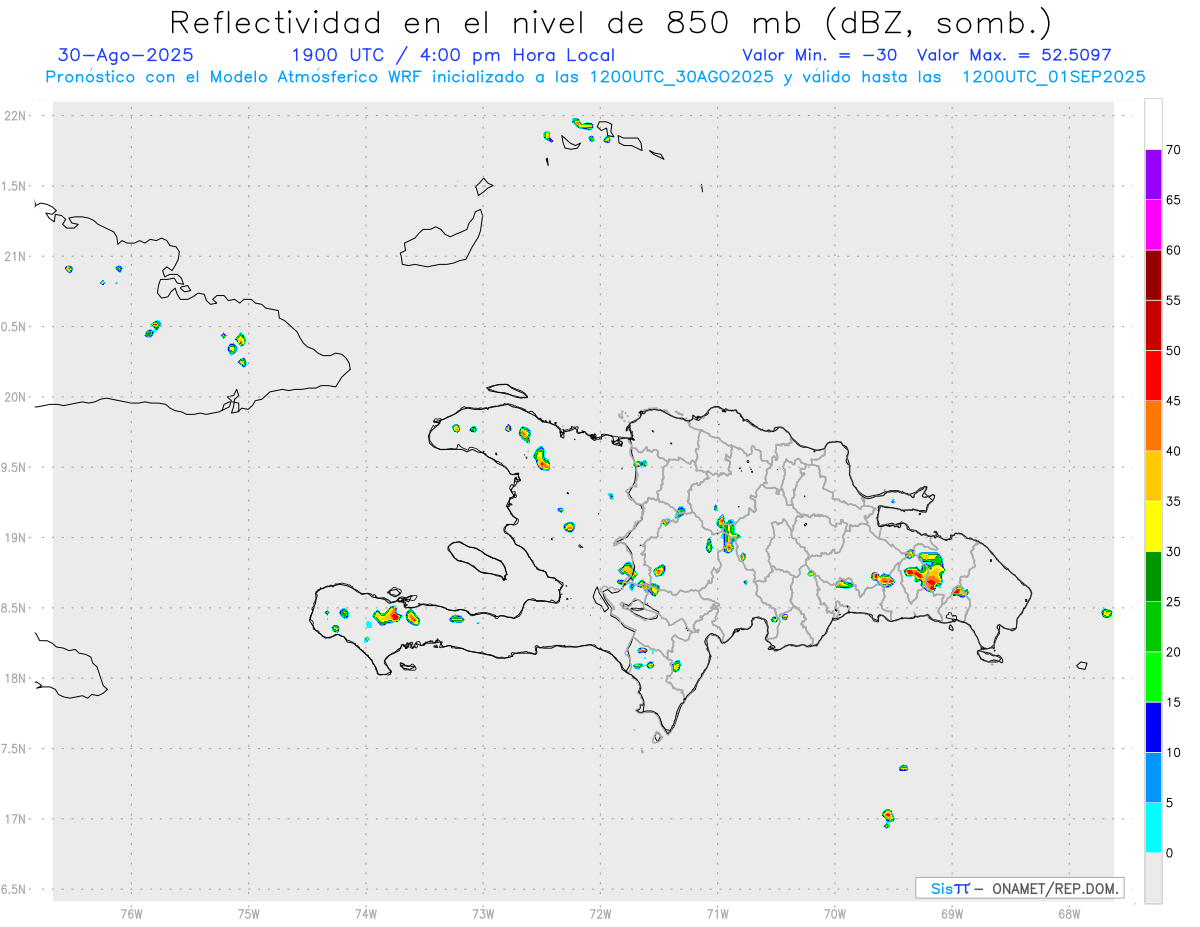Pick the bright red 45–50 dBZ swatch

tap(1153, 376)
